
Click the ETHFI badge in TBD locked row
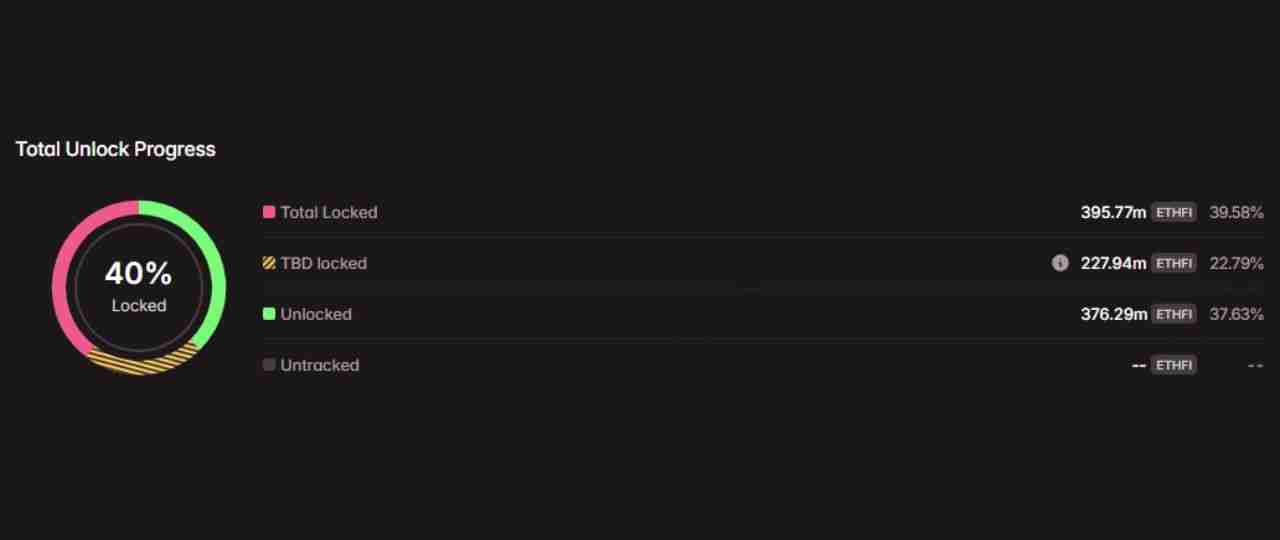1174,263
